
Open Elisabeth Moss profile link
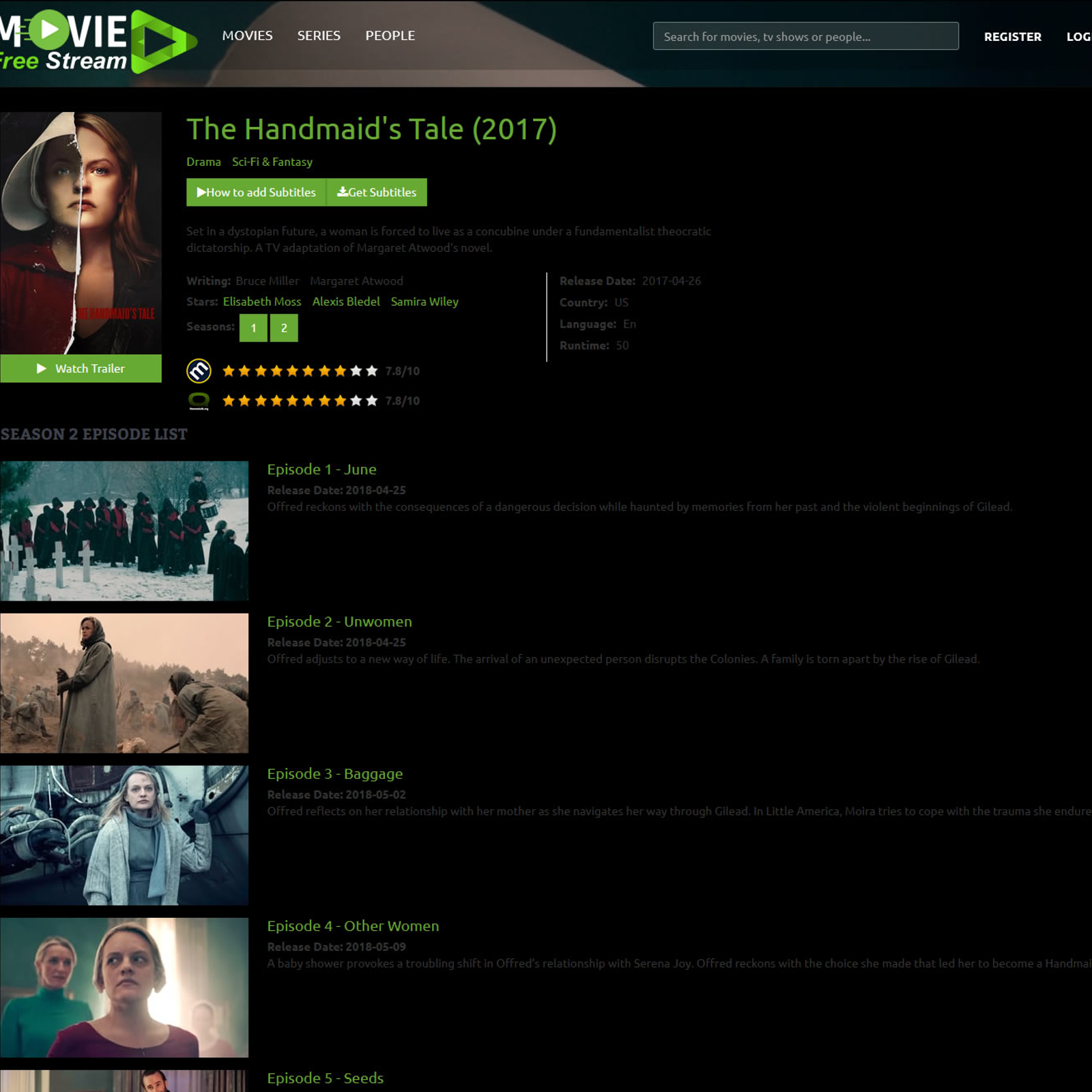[262, 302]
